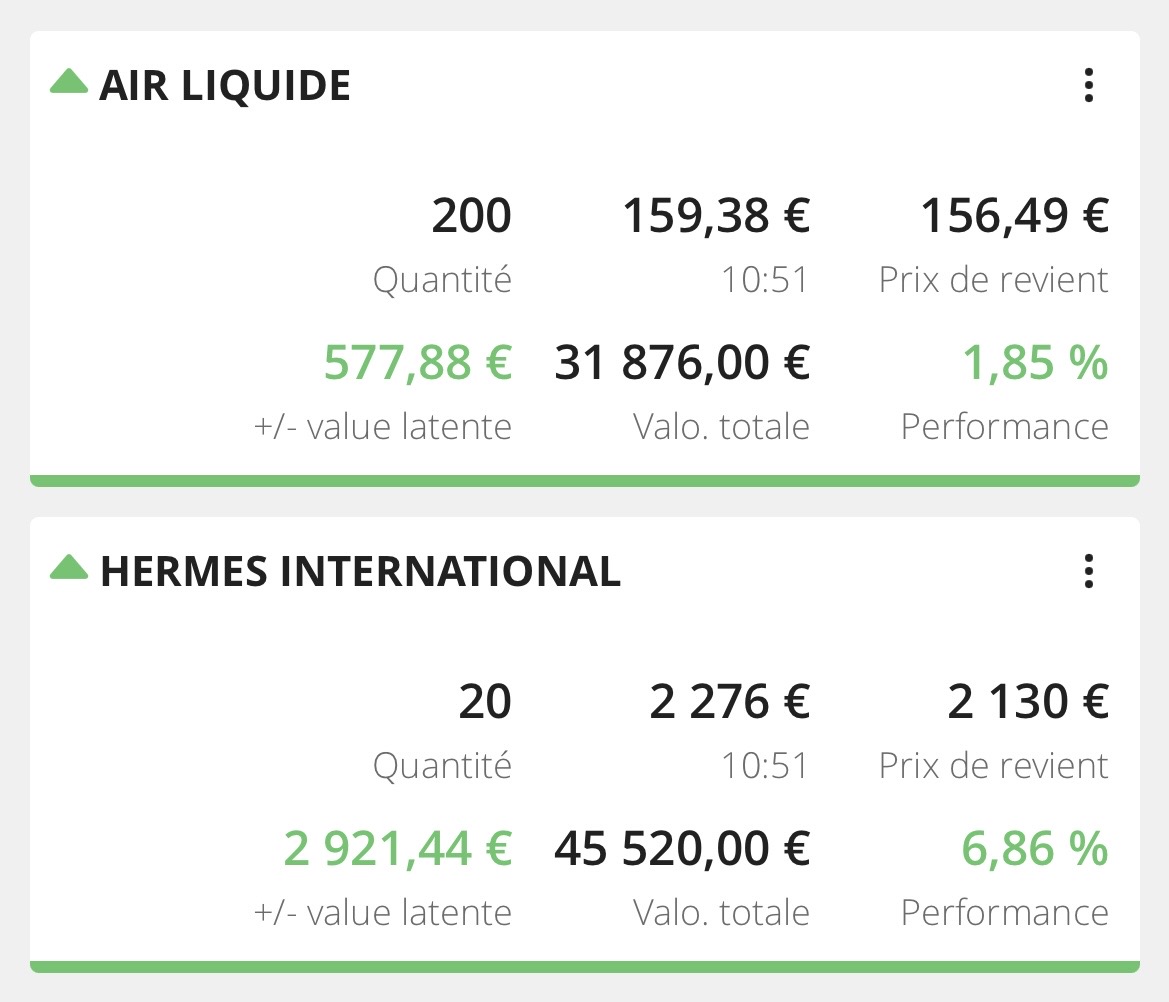
Task: Select the Air Liquide quantity value 200
Action: pos(471,216)
